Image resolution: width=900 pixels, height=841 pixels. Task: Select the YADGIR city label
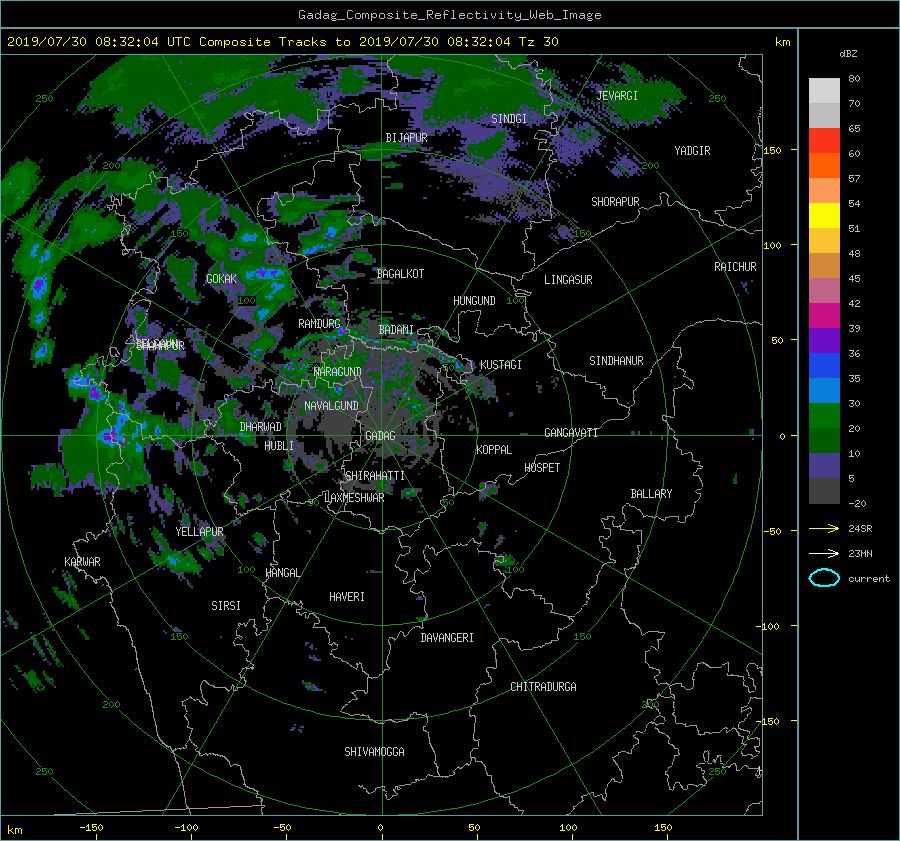click(x=692, y=151)
